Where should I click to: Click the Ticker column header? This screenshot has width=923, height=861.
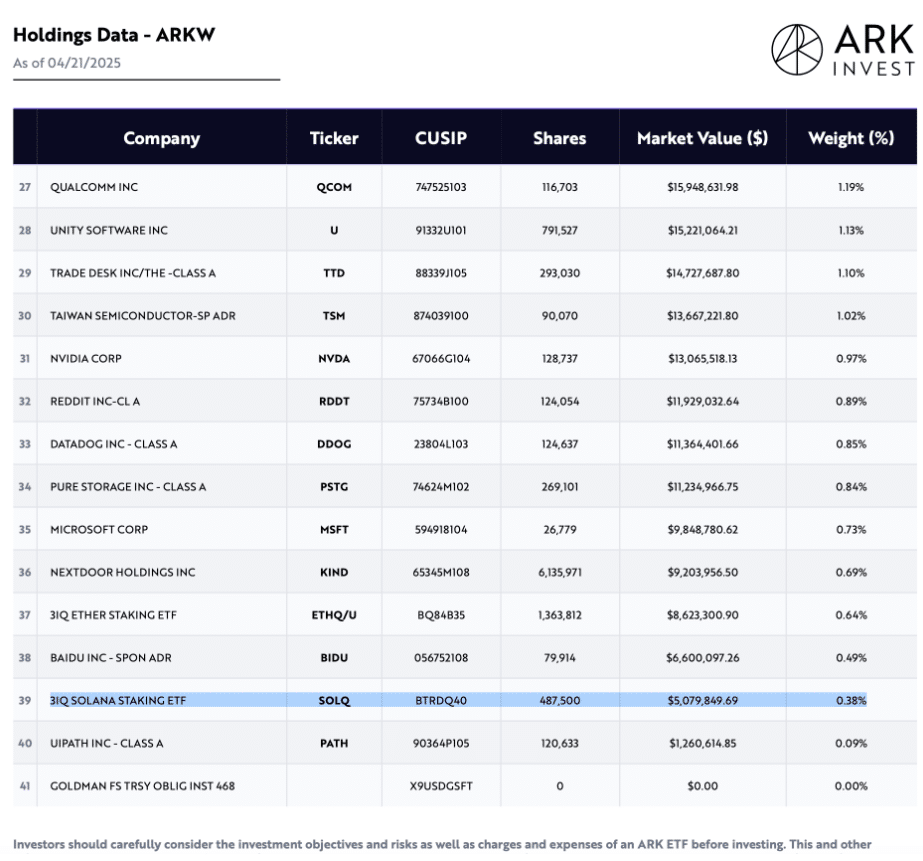(x=334, y=138)
